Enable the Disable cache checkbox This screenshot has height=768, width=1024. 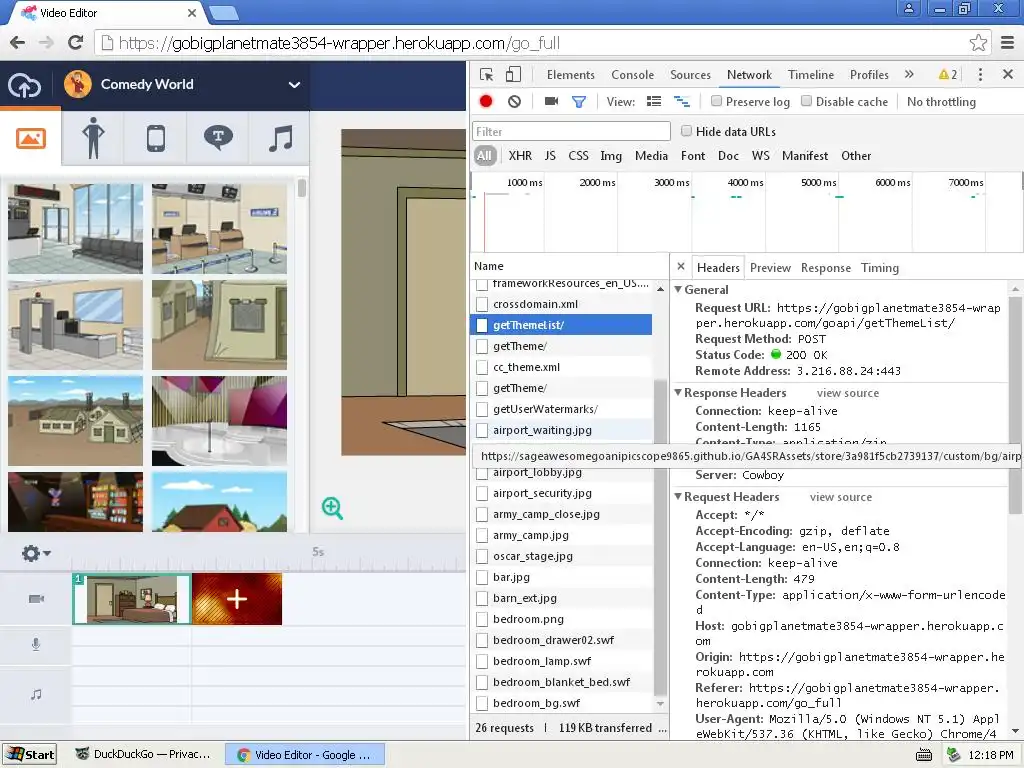point(807,101)
